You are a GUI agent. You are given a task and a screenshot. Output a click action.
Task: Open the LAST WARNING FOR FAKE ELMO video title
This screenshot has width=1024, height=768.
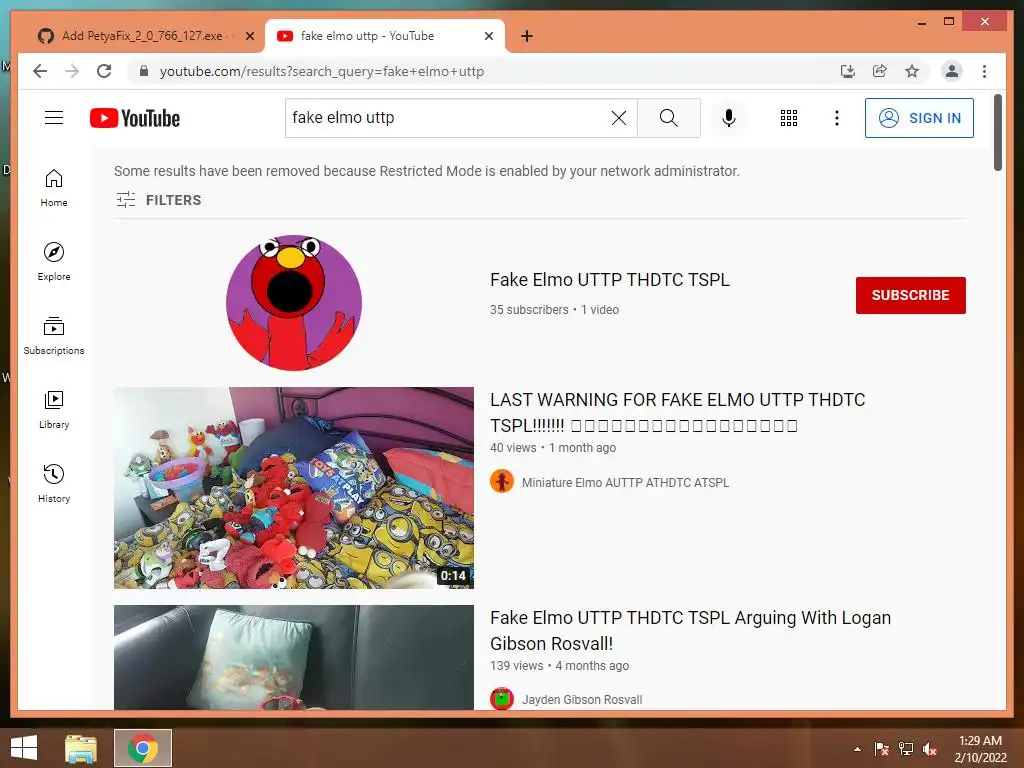pos(677,412)
